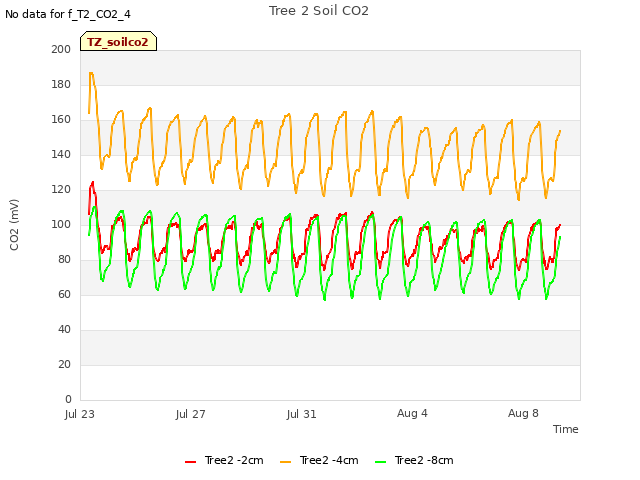Click the CO2 (mV) y-axis title
Screen dimensions: 640x480
coord(14,225)
